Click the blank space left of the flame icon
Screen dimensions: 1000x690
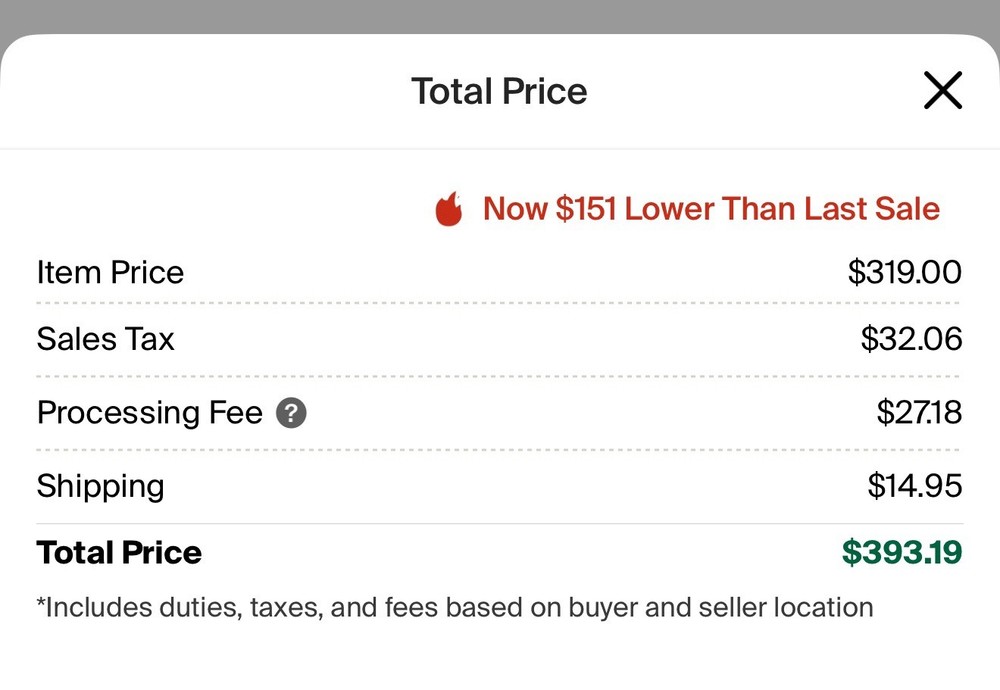click(x=220, y=210)
